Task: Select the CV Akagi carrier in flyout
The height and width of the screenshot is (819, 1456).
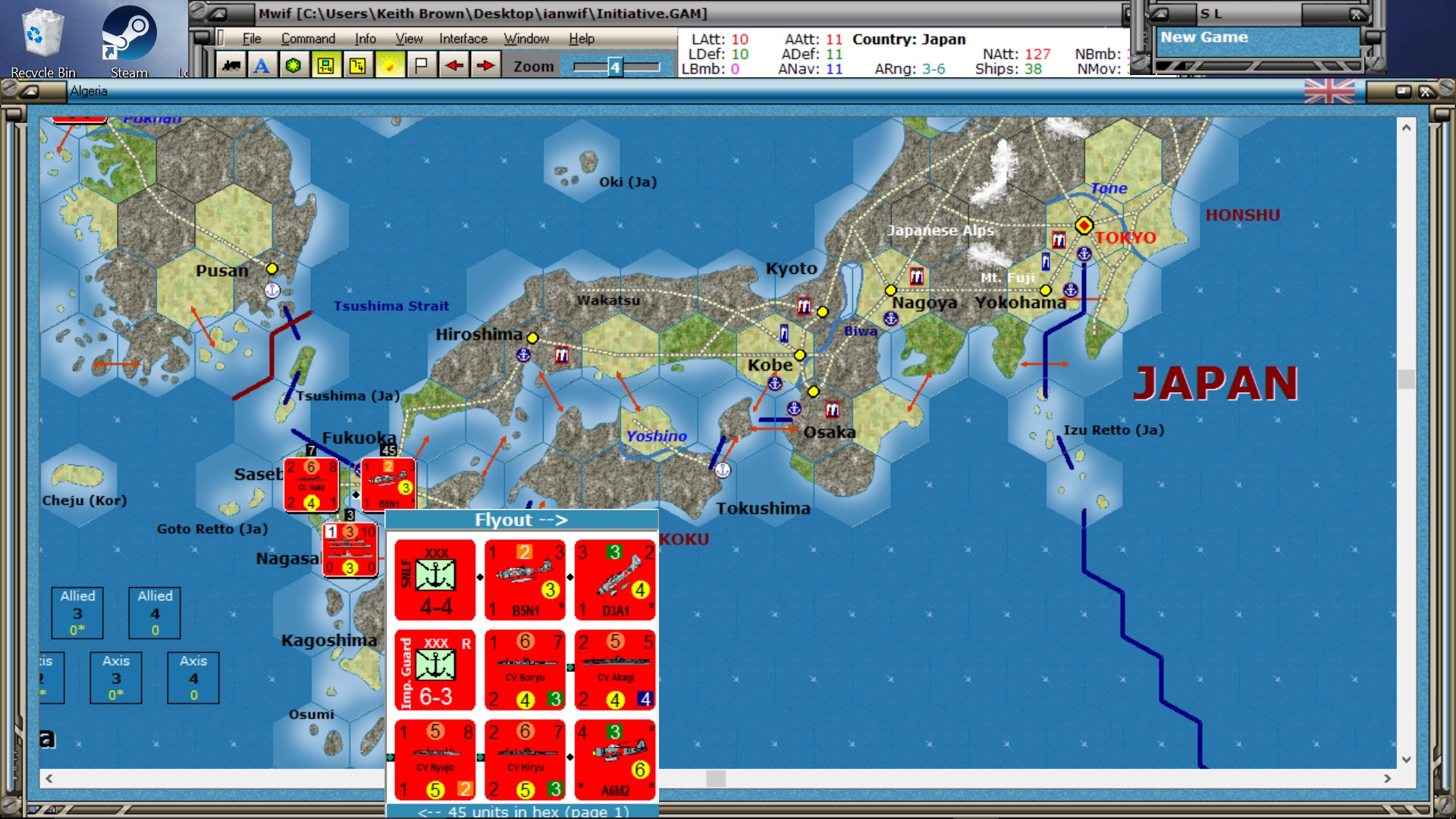Action: tap(615, 670)
